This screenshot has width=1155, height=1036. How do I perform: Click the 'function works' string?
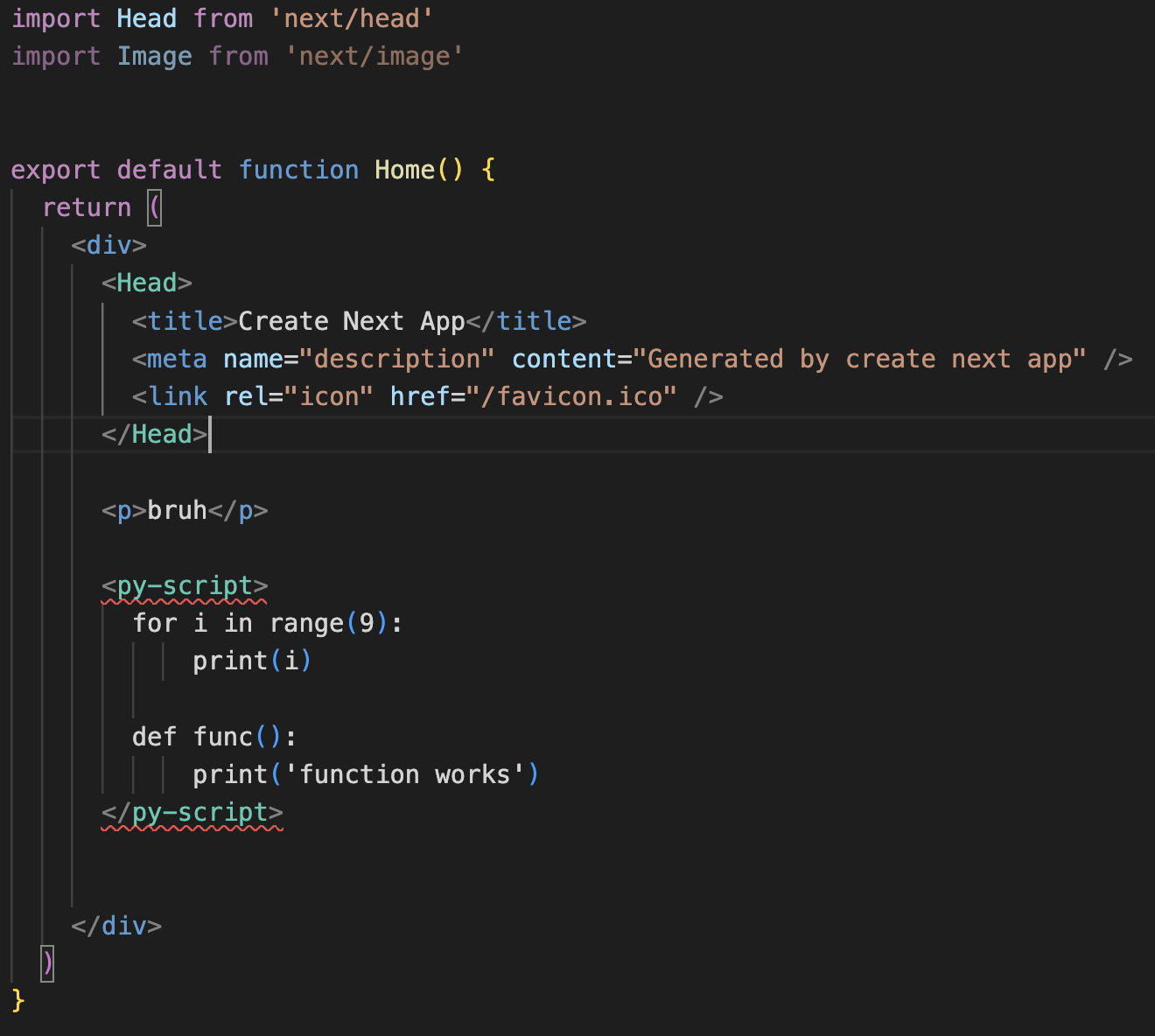404,775
